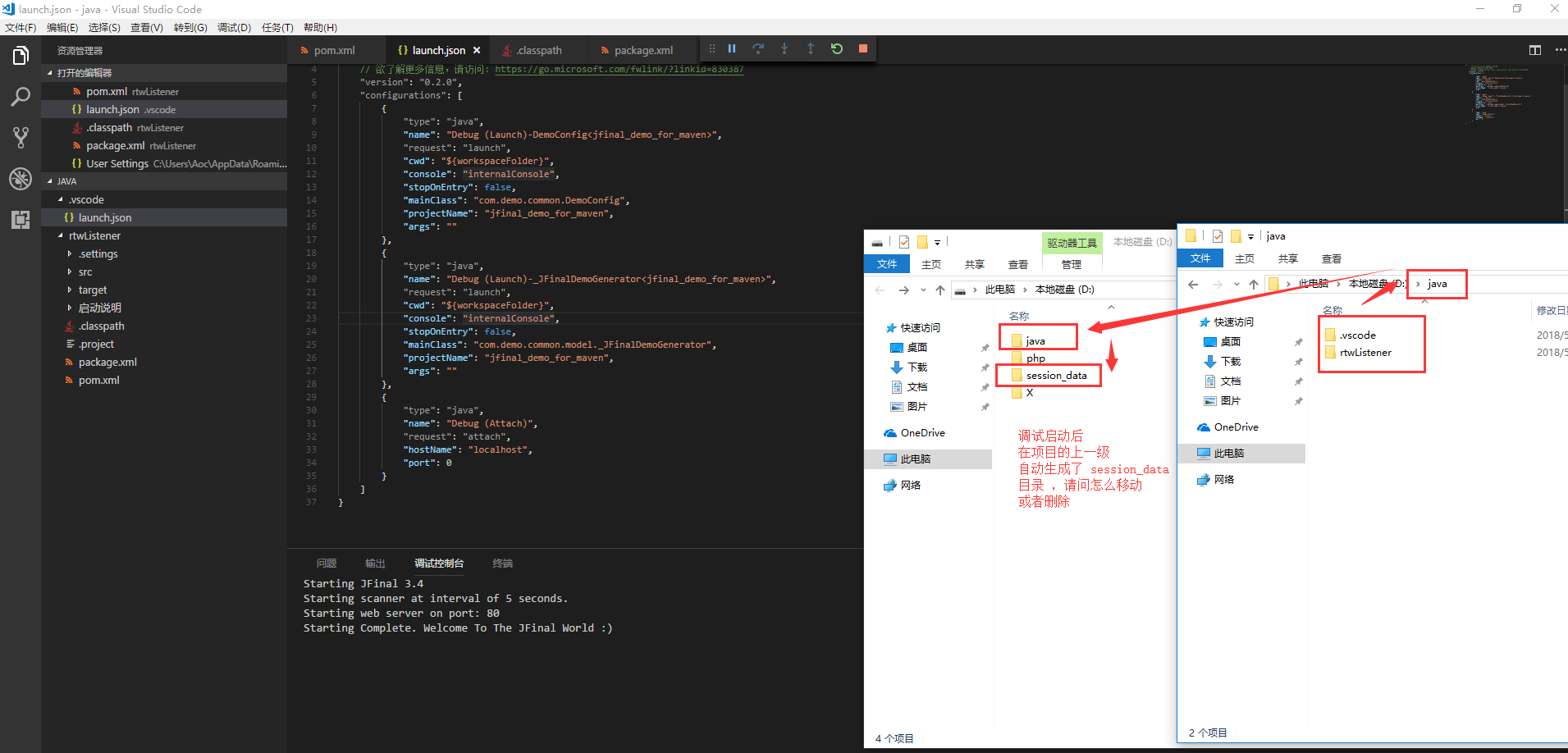Collapse the JAVA workspace section
1568x753 pixels.
point(49,181)
